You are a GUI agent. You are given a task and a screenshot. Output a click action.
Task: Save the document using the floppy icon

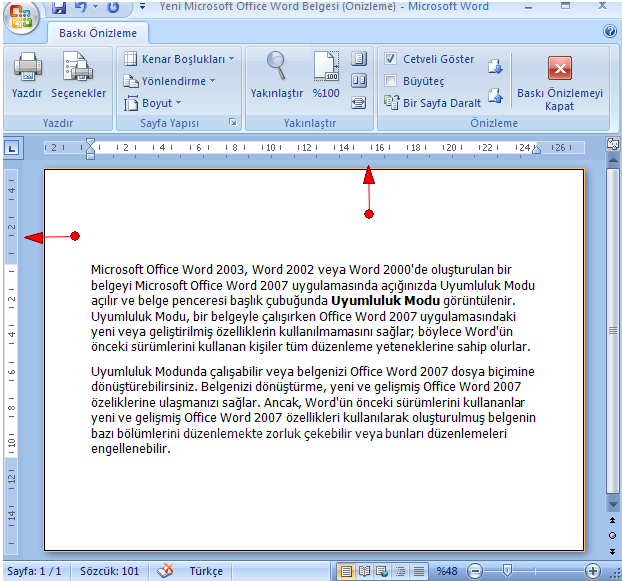click(x=59, y=7)
